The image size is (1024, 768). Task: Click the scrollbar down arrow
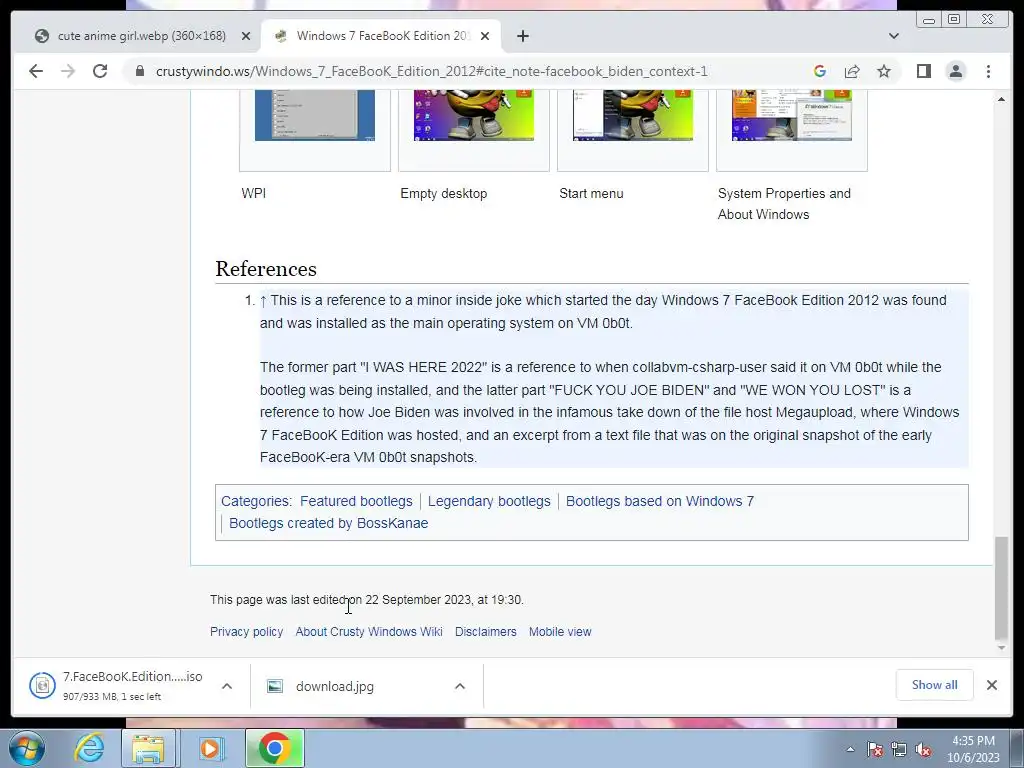click(x=1001, y=648)
